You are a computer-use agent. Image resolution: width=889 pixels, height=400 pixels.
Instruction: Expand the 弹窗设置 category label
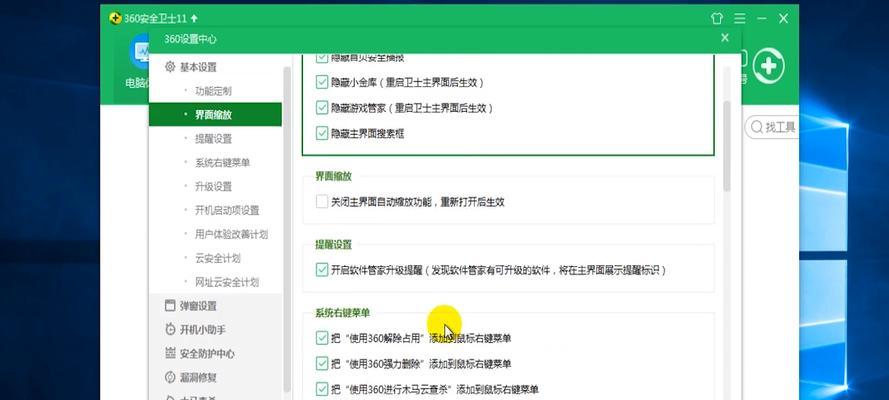point(198,306)
